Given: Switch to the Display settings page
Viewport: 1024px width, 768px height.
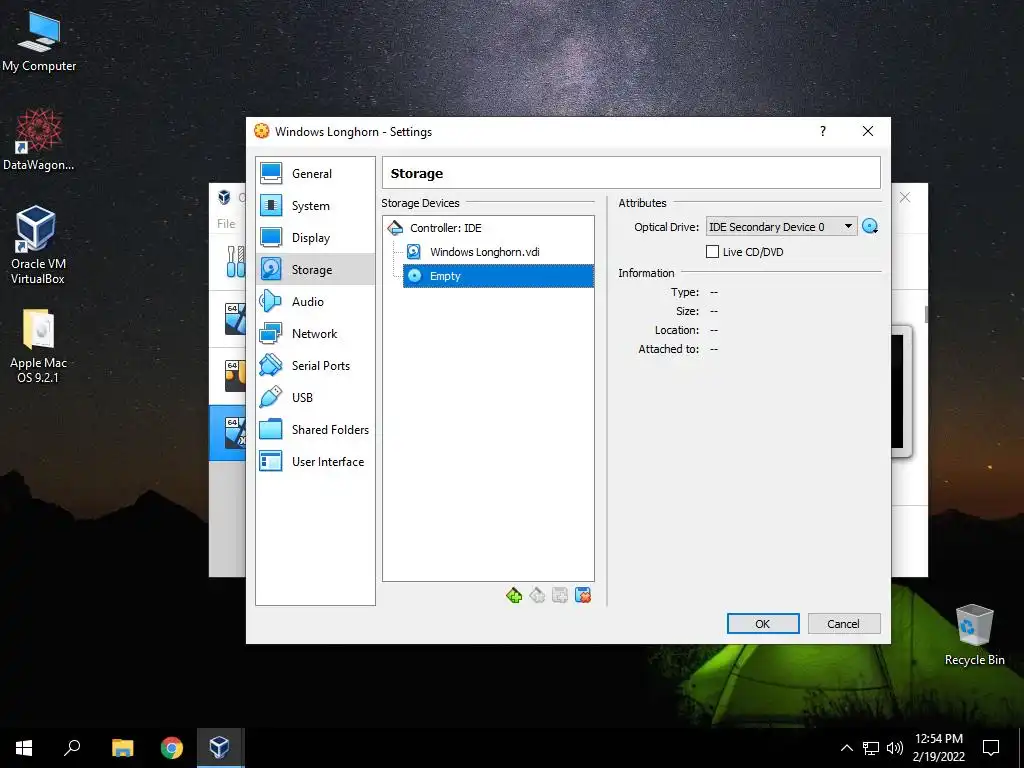Looking at the screenshot, I should [x=315, y=238].
